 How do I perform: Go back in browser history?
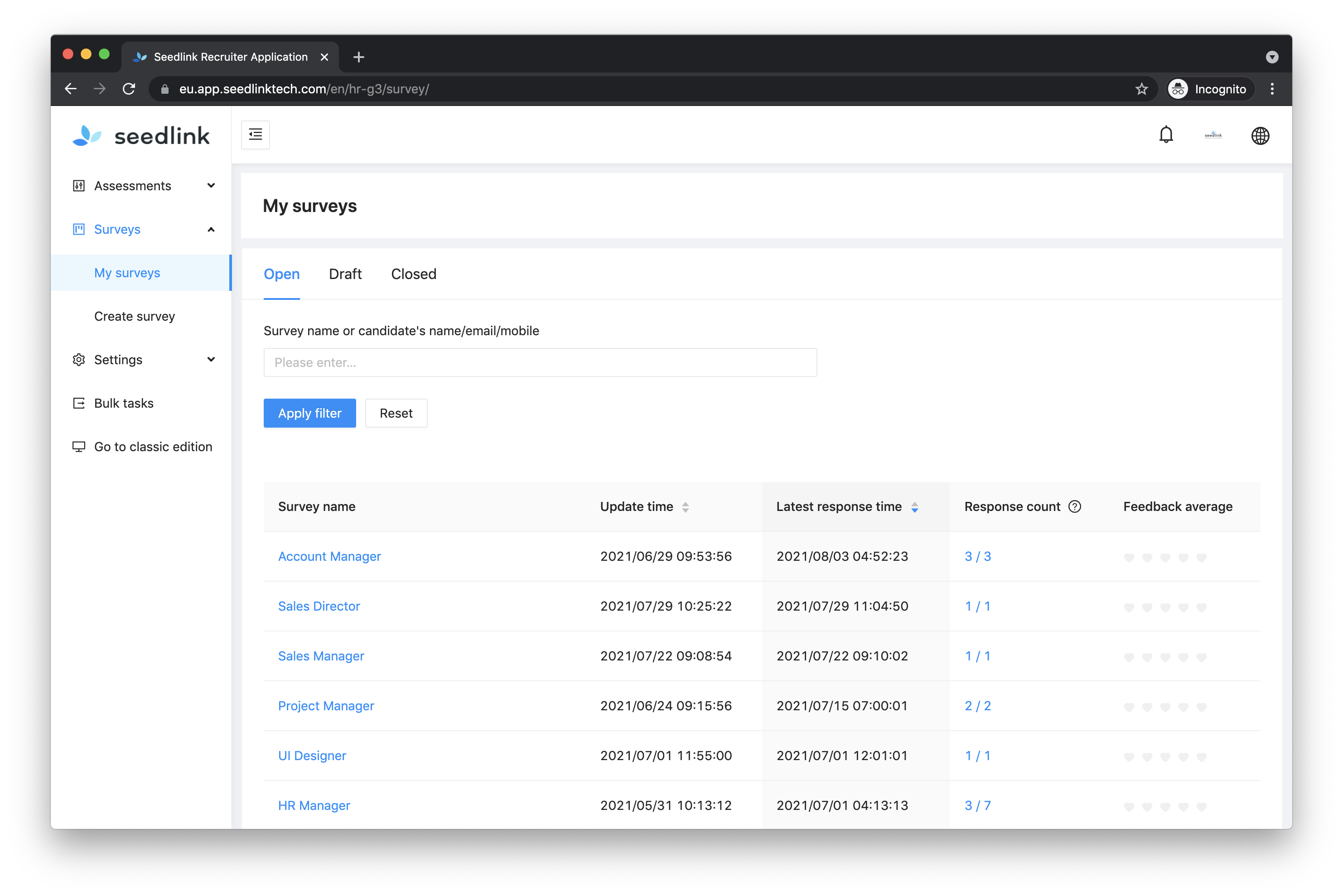(x=71, y=89)
